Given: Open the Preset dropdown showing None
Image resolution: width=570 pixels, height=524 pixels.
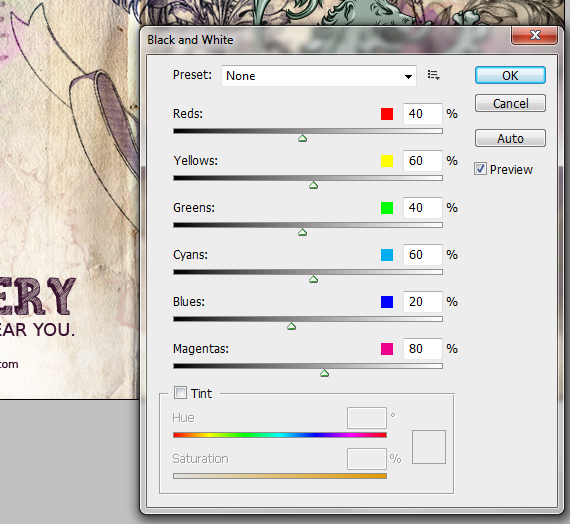Looking at the screenshot, I should (319, 76).
